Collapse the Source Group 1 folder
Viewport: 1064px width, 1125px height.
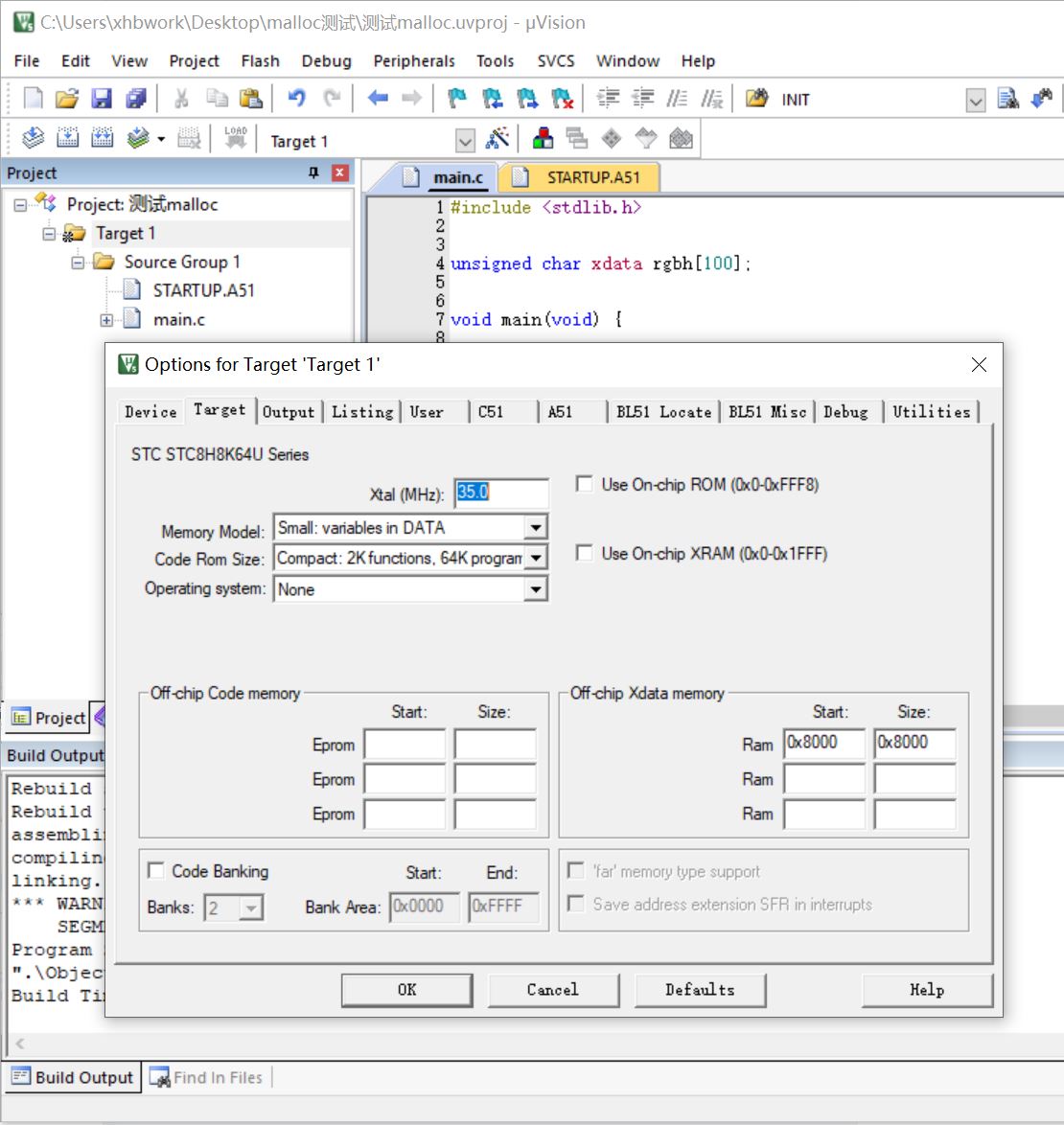[78, 263]
